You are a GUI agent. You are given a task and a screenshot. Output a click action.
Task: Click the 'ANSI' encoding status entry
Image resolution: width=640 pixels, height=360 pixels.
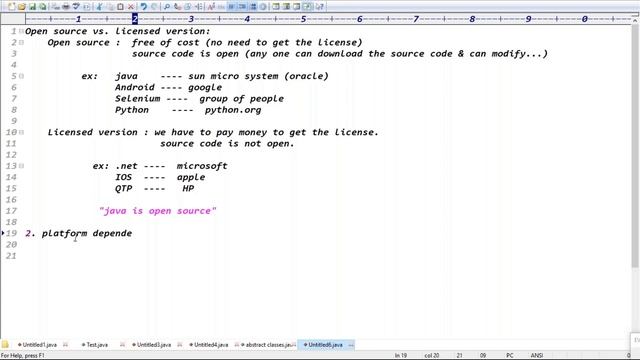[x=536, y=356]
